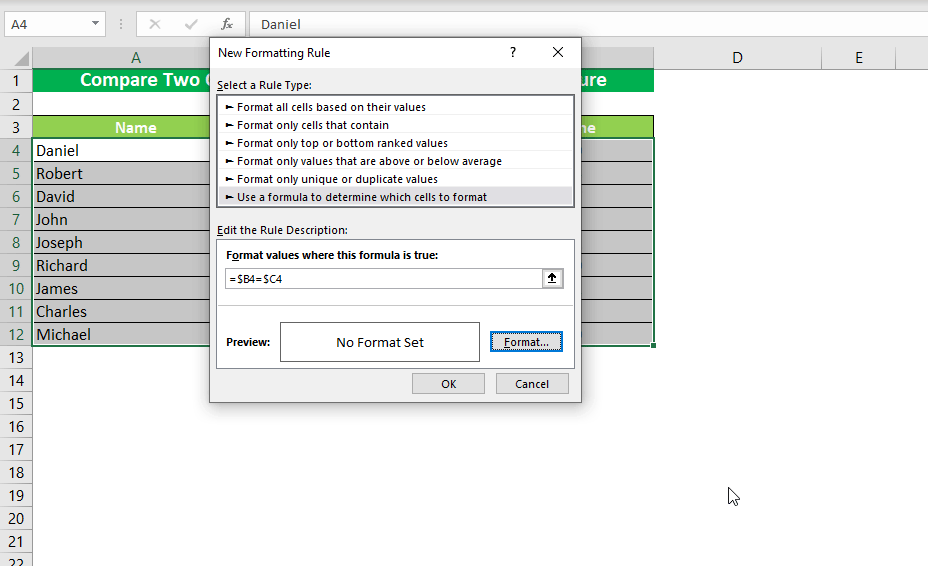Select 'Format only unique or duplicate values'
Screen dimensions: 928x566
pyautogui.click(x=395, y=179)
